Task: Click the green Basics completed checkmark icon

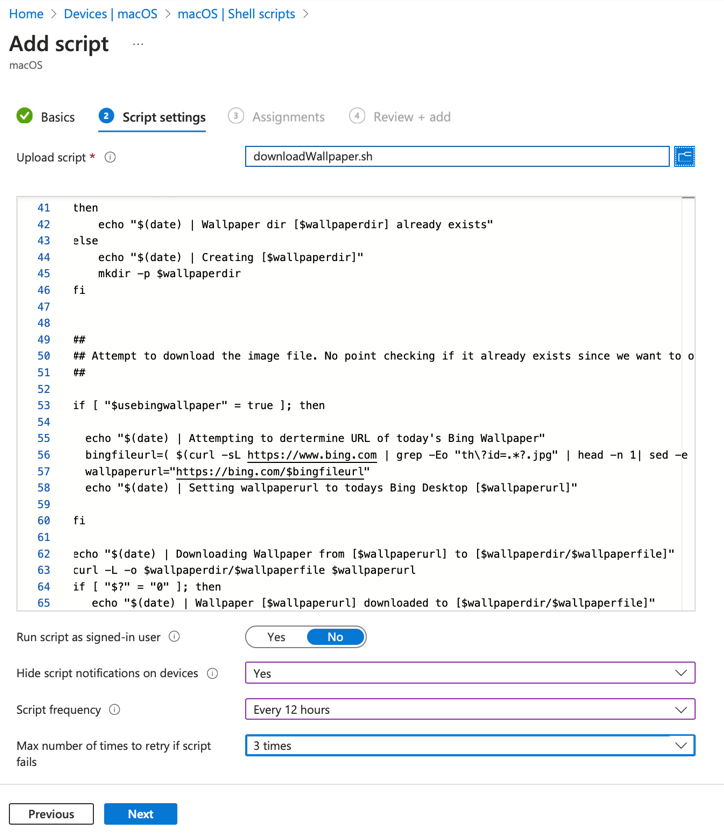Action: [x=25, y=116]
